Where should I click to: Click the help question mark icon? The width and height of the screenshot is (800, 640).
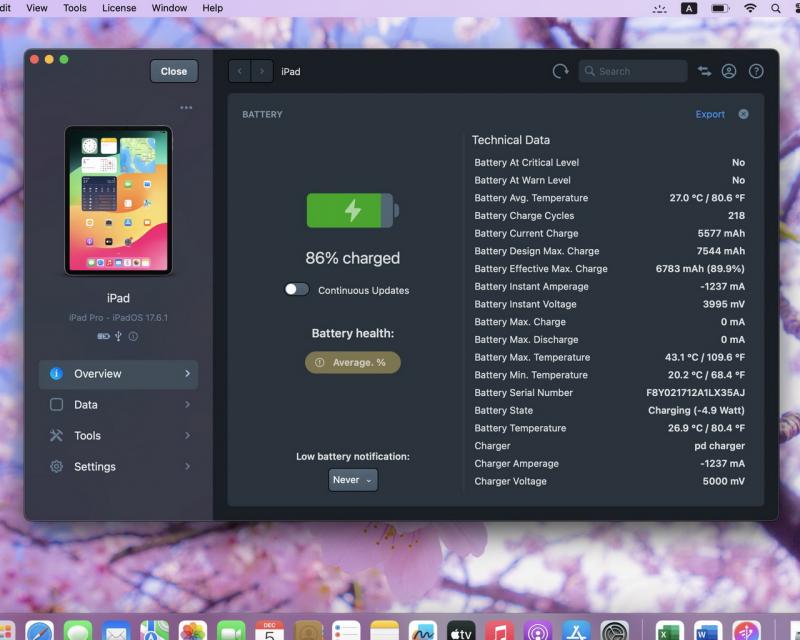[756, 71]
